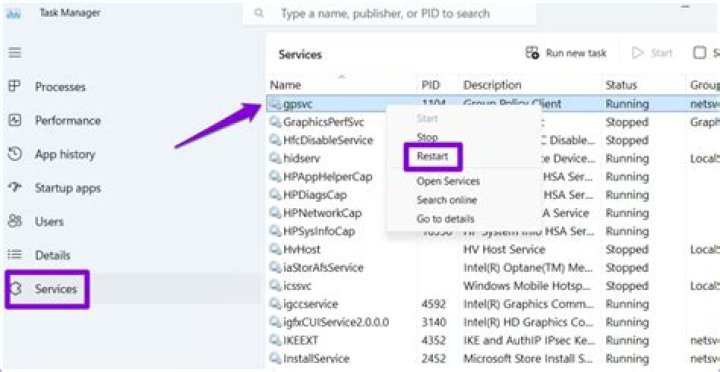This screenshot has width=720, height=372.
Task: Click the HPNetworkCap service icon
Action: pos(275,213)
